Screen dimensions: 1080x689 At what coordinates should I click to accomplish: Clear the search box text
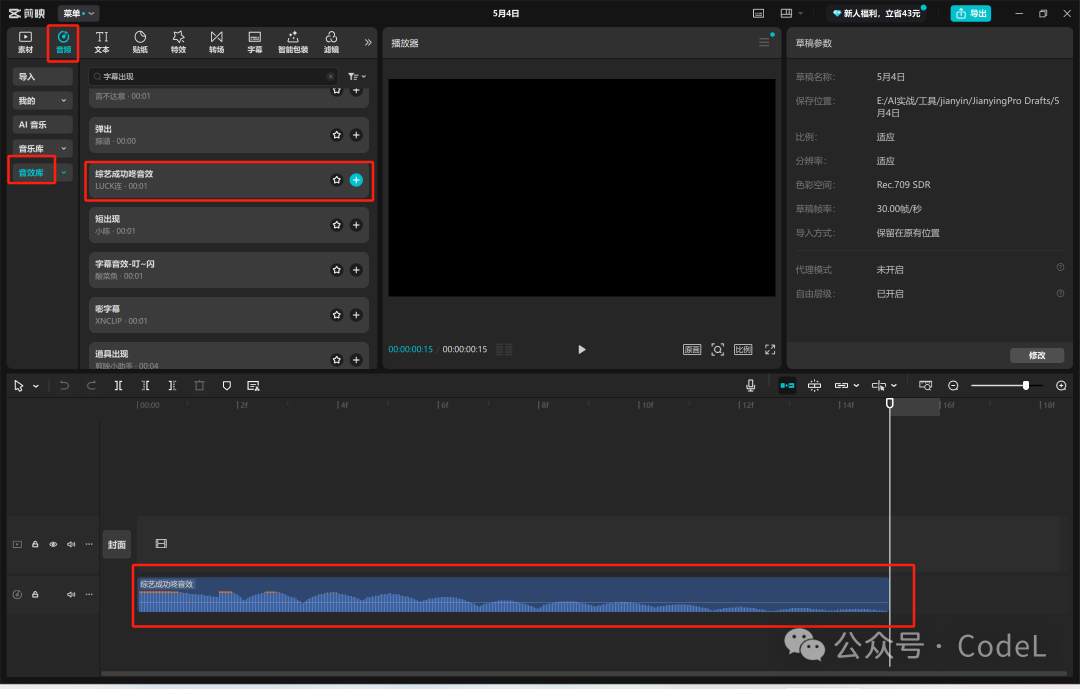[x=331, y=76]
